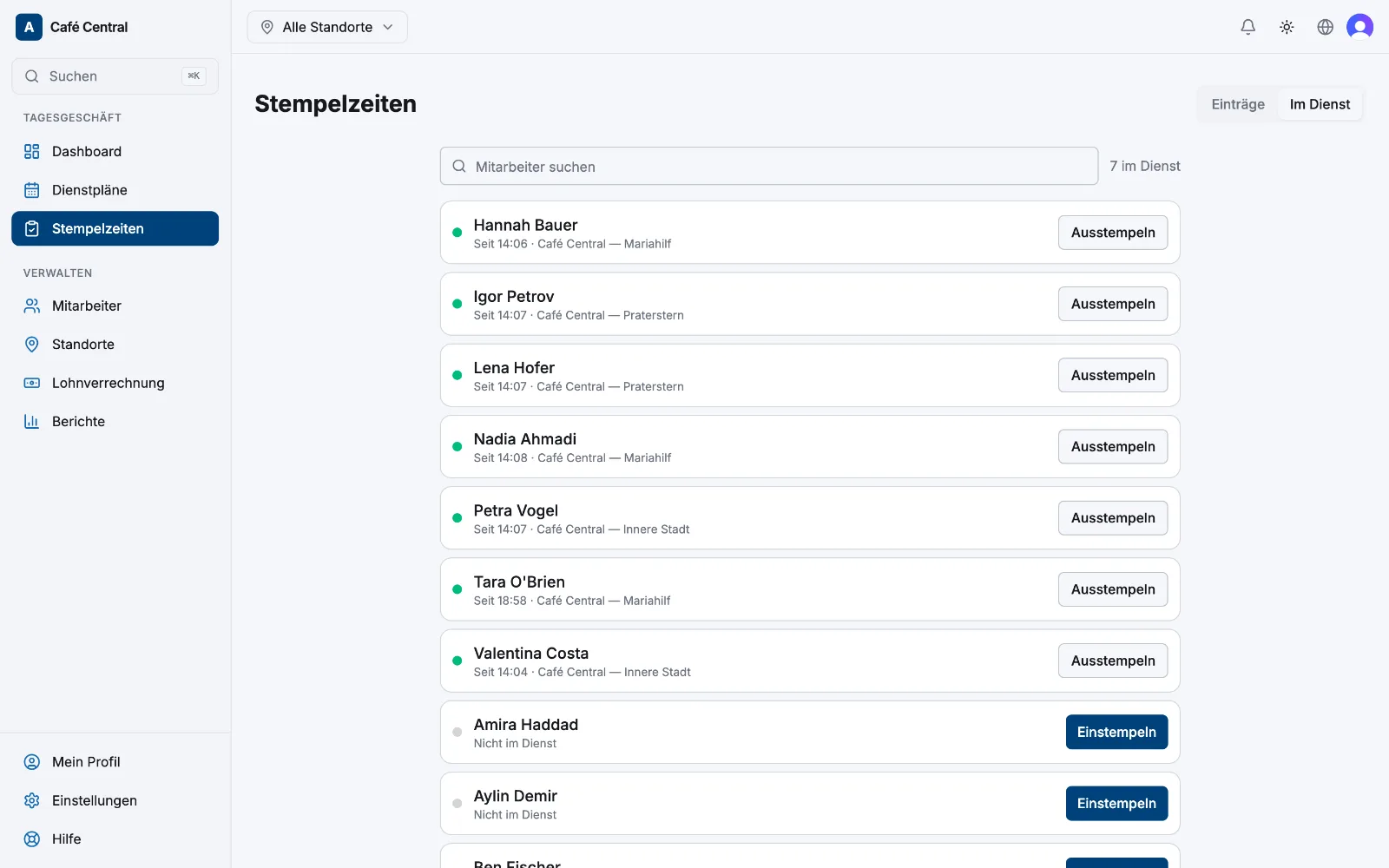Open the language globe icon

coord(1325,27)
